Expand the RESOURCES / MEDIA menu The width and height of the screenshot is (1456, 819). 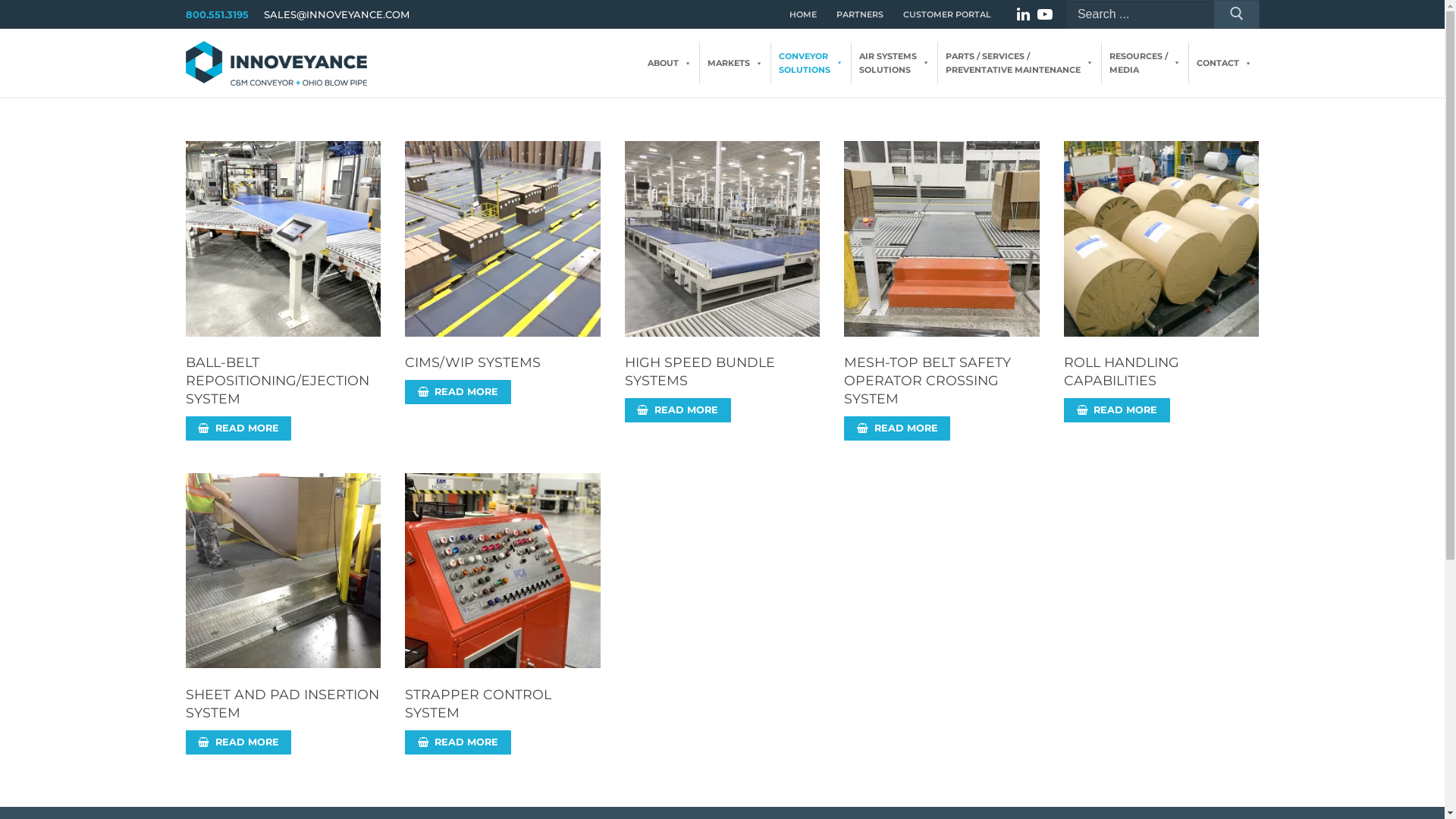click(1144, 64)
